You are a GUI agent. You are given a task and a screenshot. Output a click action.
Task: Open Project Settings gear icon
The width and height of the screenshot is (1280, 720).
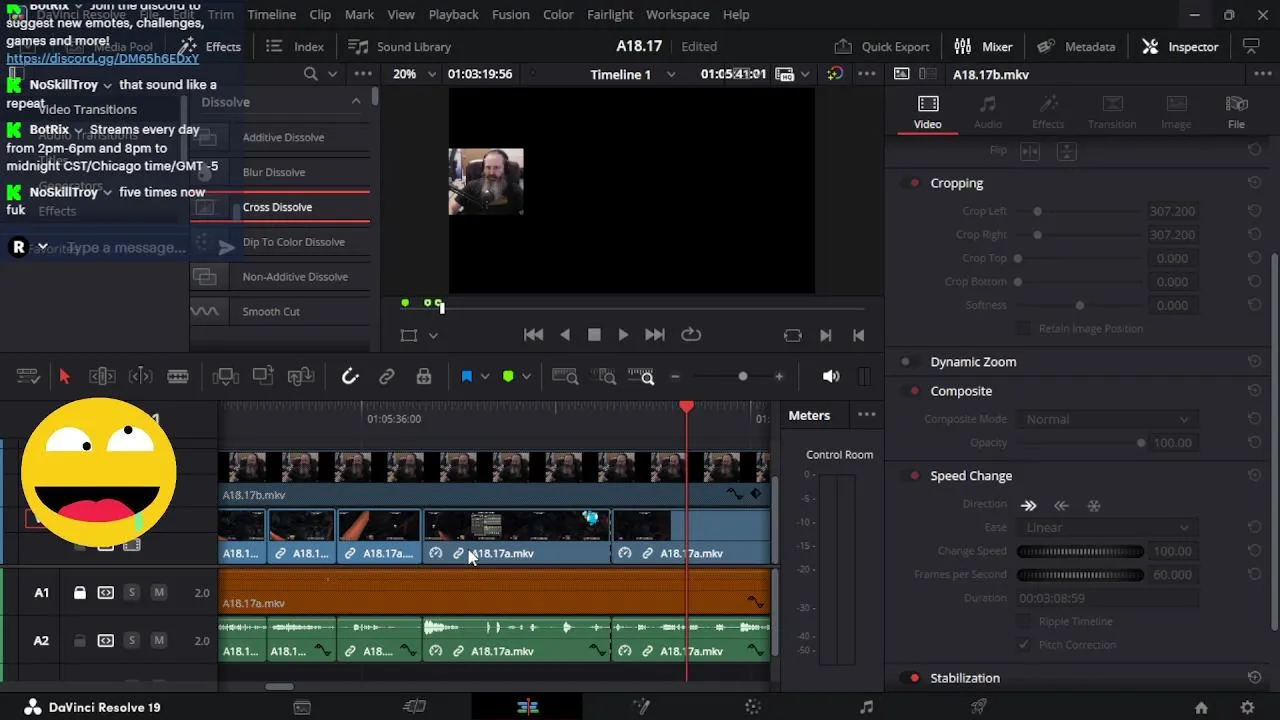[x=1247, y=707]
